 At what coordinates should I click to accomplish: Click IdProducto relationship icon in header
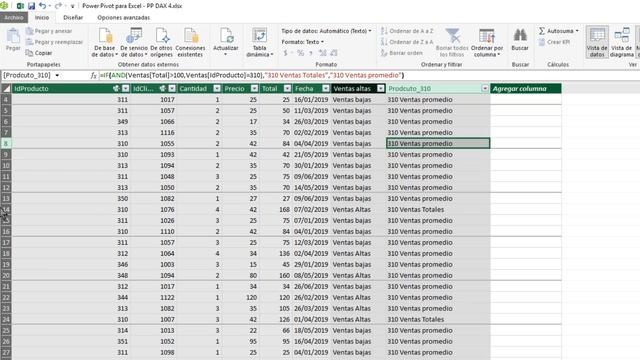click(116, 89)
